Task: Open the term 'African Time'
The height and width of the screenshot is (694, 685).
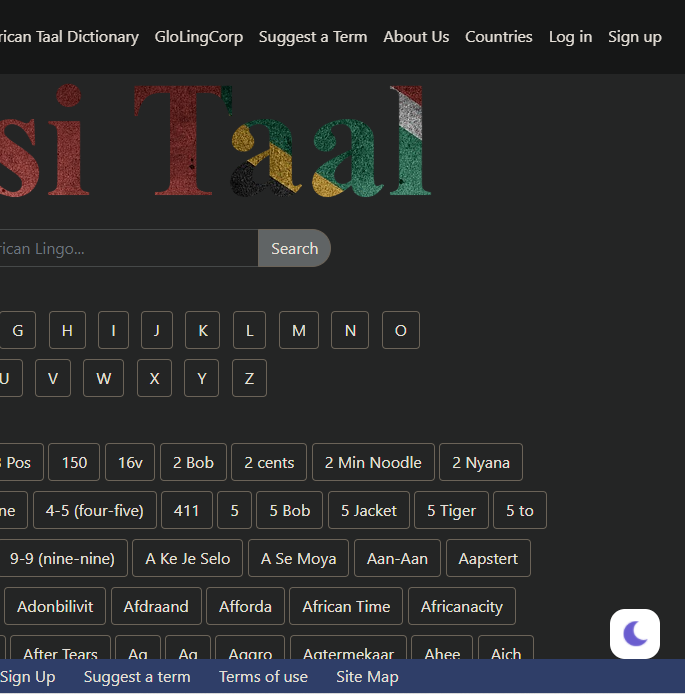Action: point(346,606)
